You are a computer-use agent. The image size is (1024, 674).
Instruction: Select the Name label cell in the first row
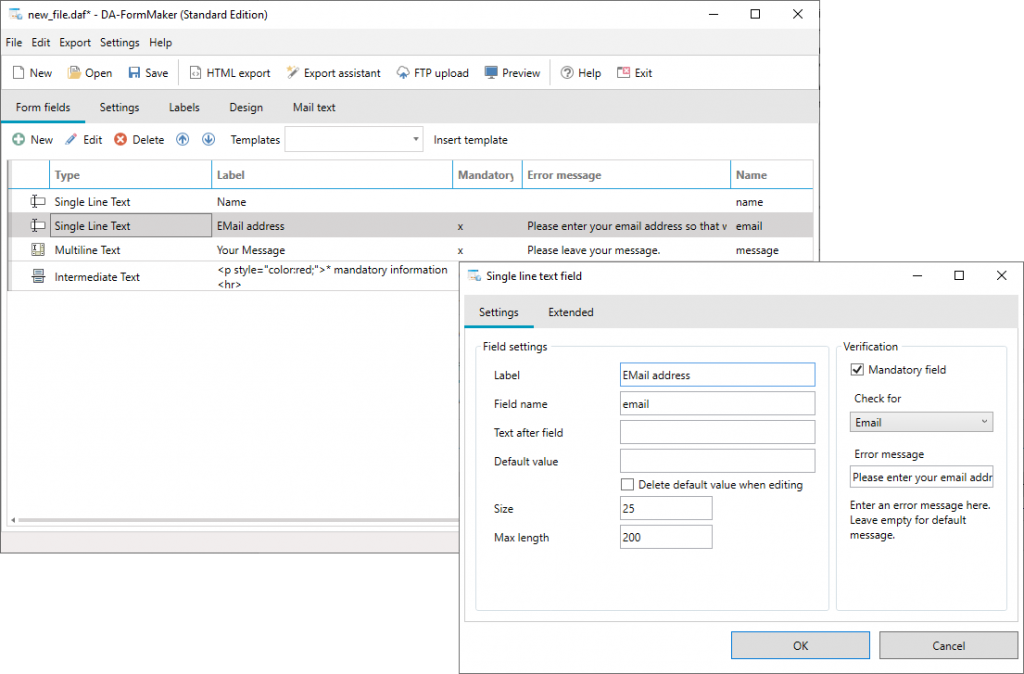coord(332,202)
